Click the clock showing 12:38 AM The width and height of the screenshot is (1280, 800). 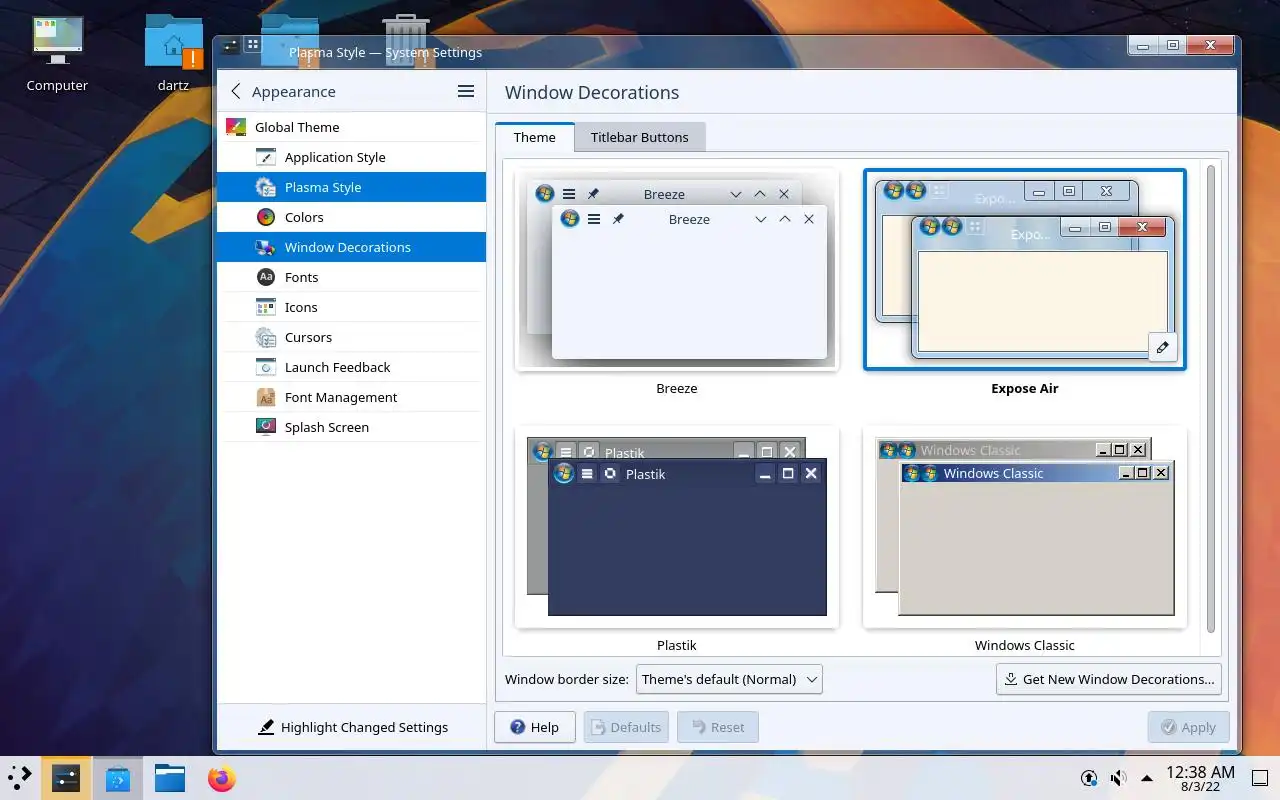(1200, 778)
